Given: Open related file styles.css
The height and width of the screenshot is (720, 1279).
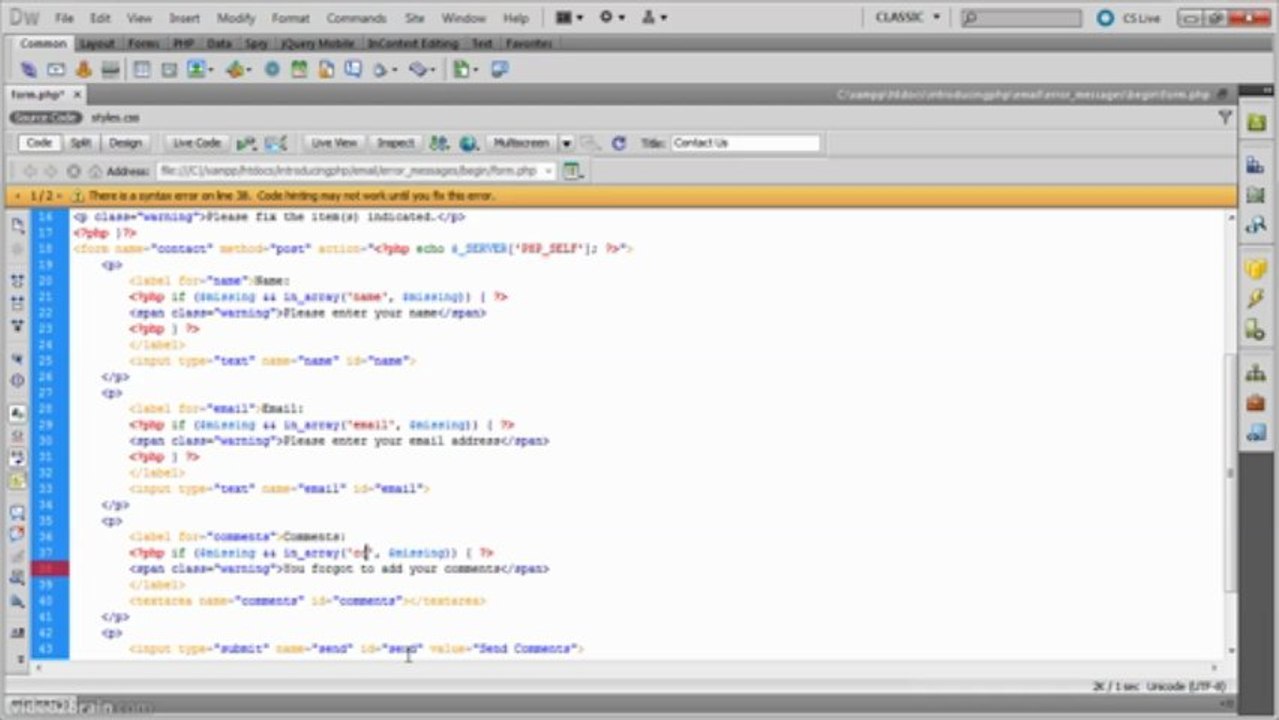Looking at the screenshot, I should pyautogui.click(x=115, y=117).
